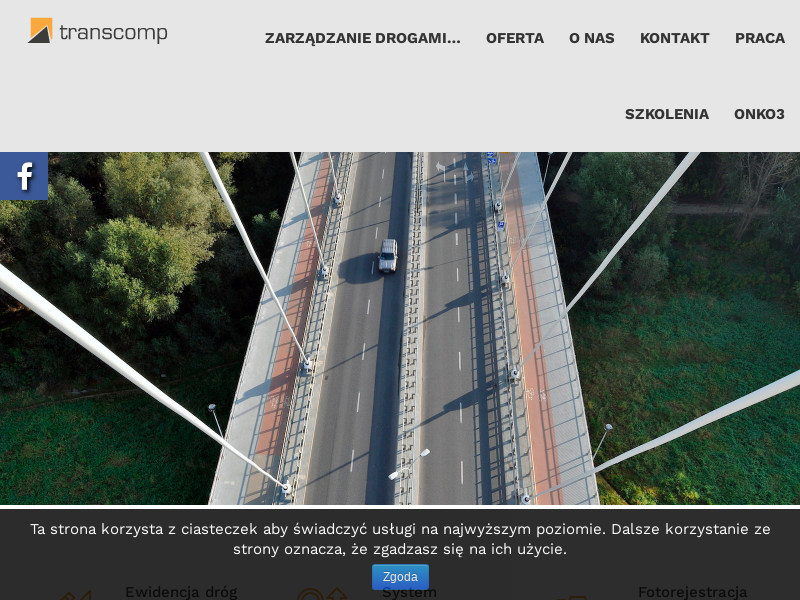Open the O NAS menu item

tap(591, 38)
